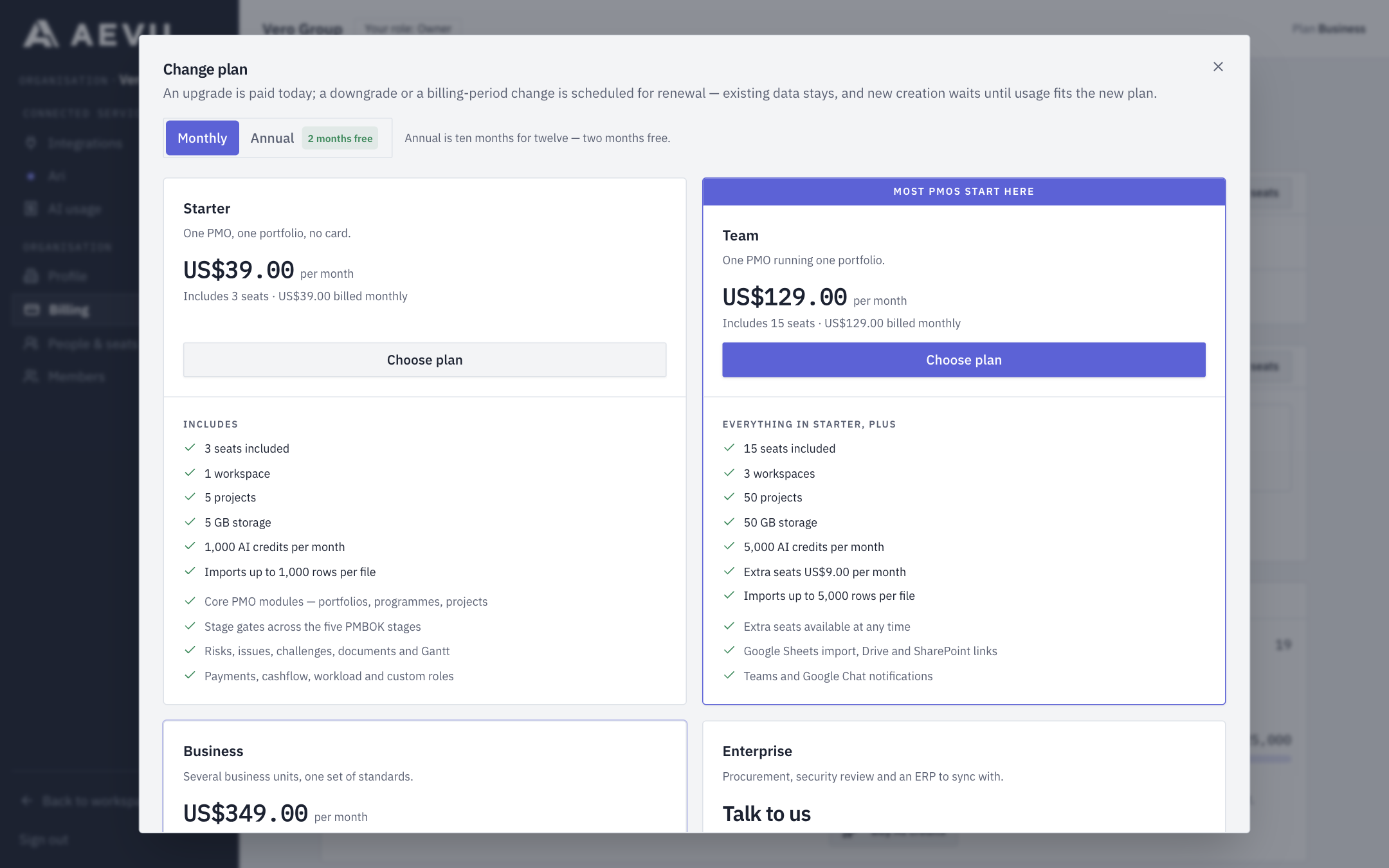This screenshot has width=1389, height=868.
Task: Select the Monthly billing toggle
Action: (202, 138)
